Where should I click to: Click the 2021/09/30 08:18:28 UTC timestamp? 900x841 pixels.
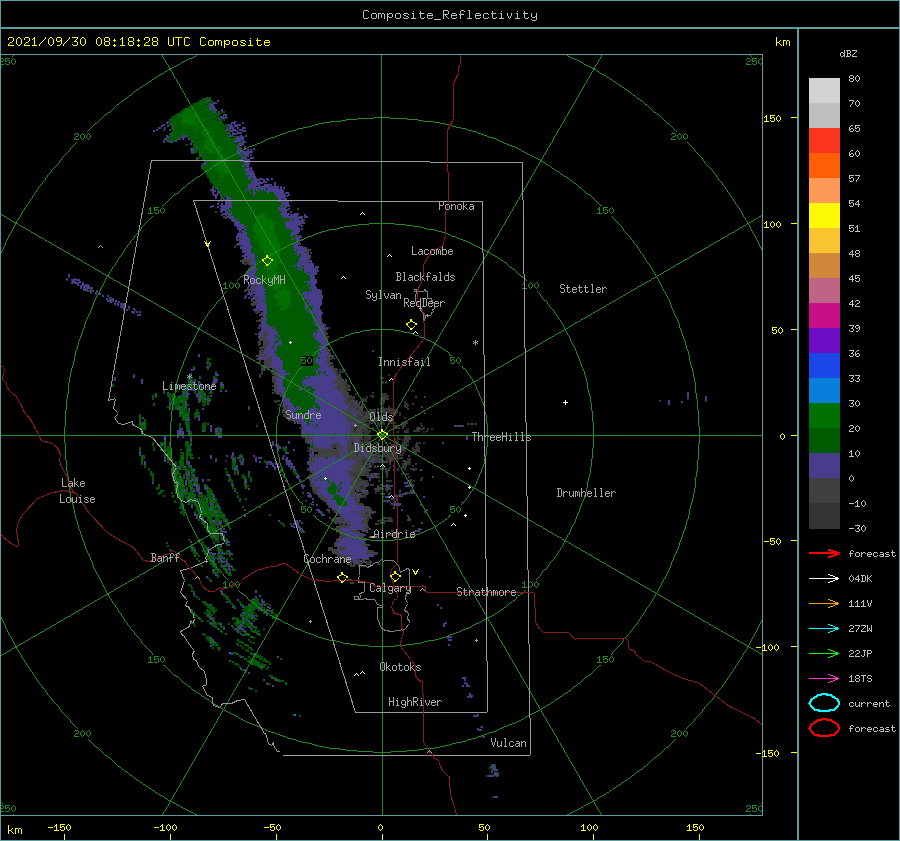[x=98, y=42]
